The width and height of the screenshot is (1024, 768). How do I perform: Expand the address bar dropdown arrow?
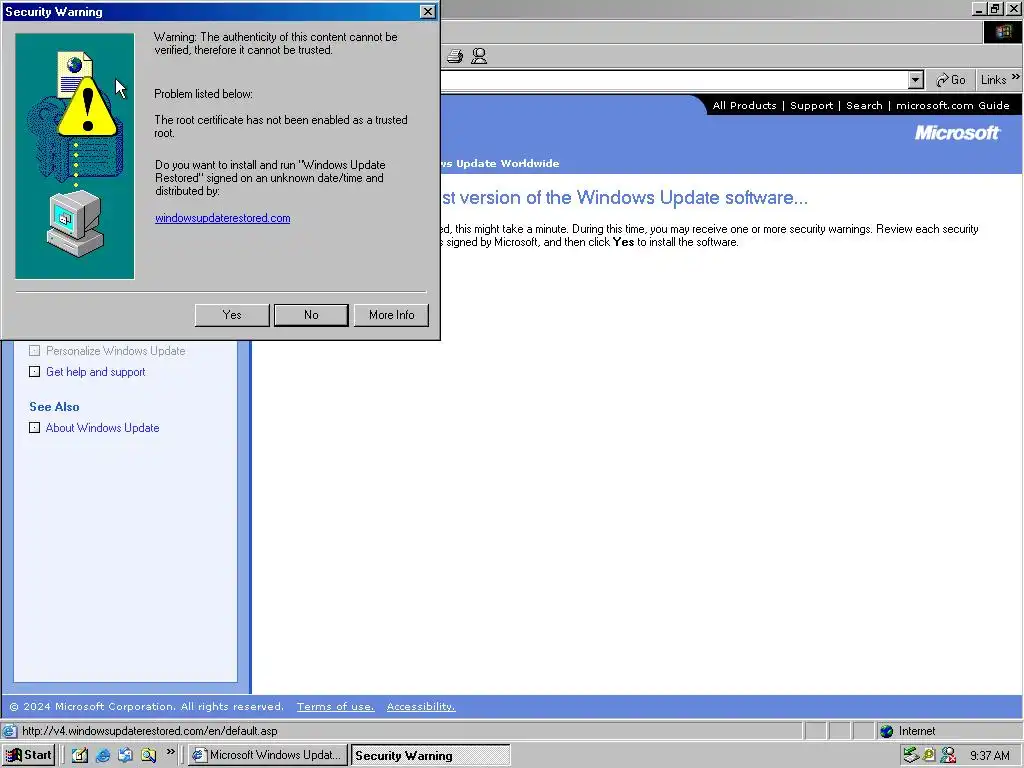pos(916,80)
